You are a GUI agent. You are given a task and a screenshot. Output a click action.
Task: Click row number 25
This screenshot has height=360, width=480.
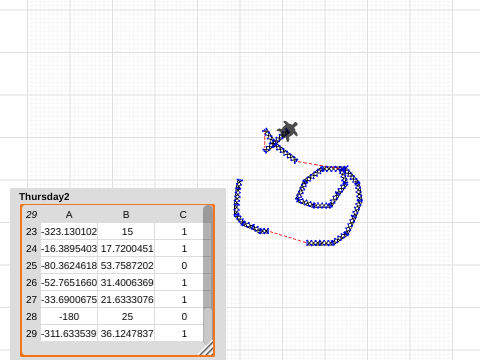(31, 266)
